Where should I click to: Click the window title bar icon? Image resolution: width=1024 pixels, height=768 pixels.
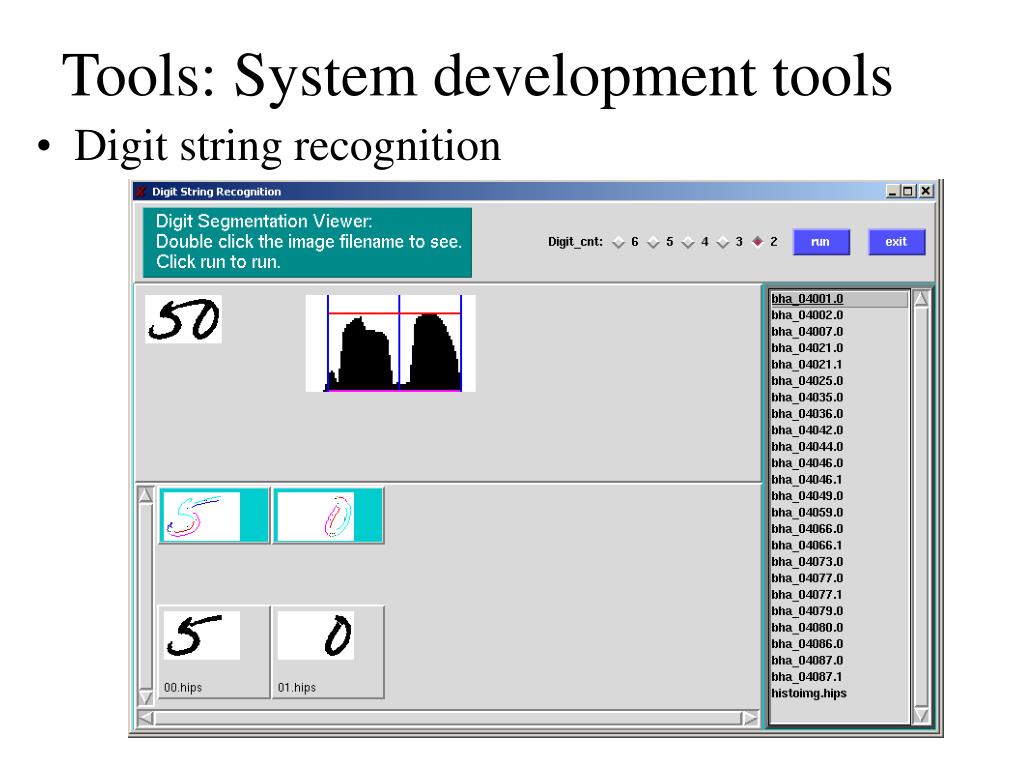140,191
